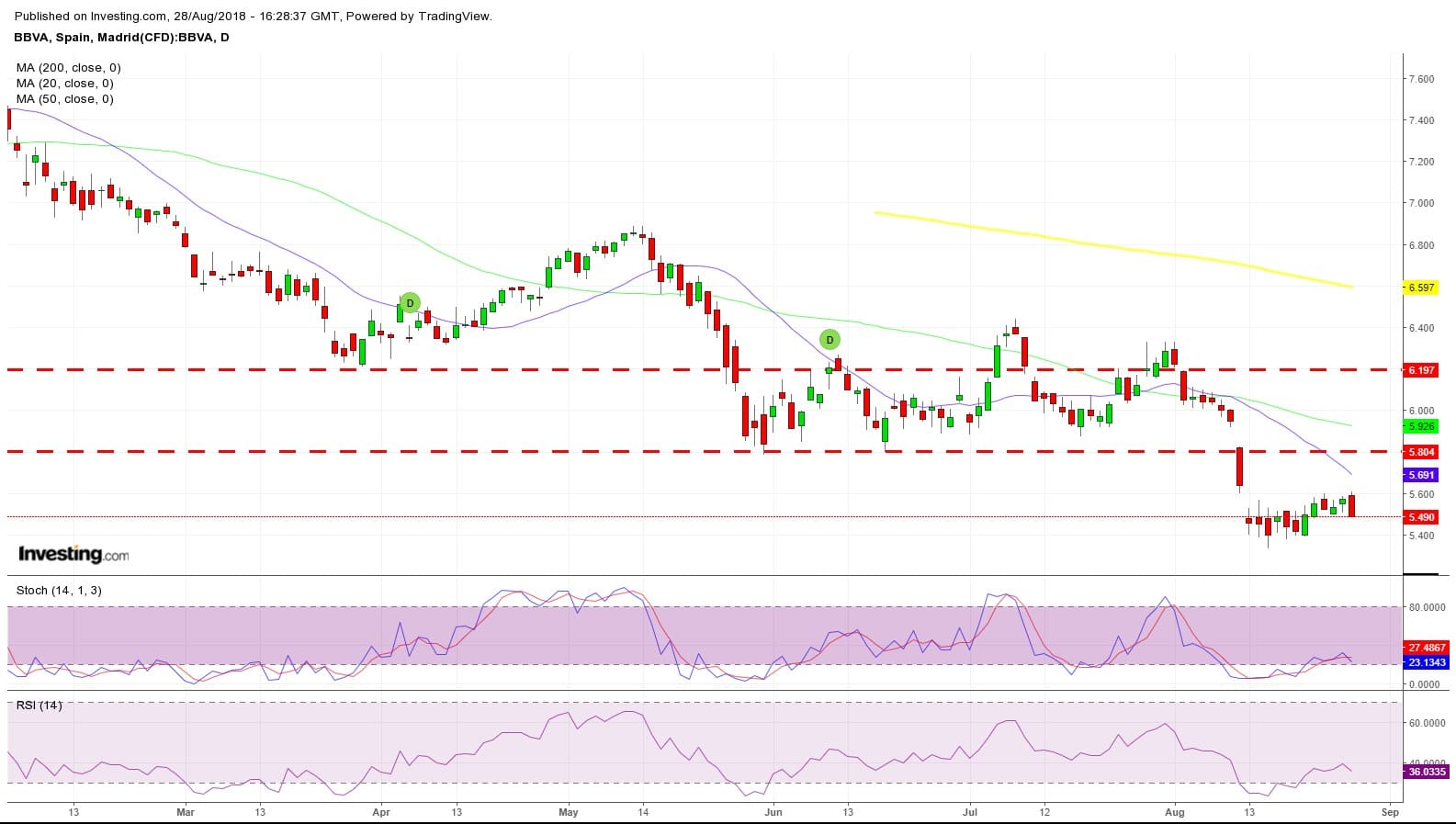Select the MA (50, close, 0) indicator legend
This screenshot has height=824, width=1456.
coord(64,99)
